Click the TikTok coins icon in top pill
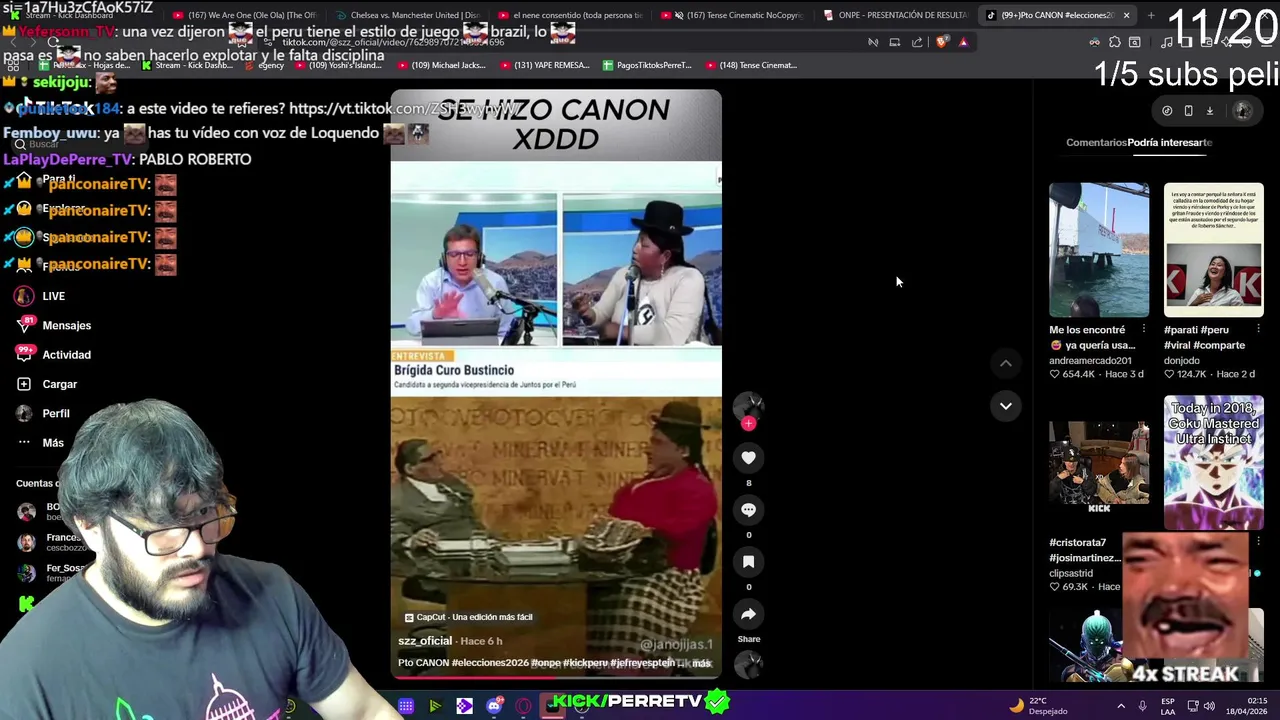1280x720 pixels. coord(1167,111)
